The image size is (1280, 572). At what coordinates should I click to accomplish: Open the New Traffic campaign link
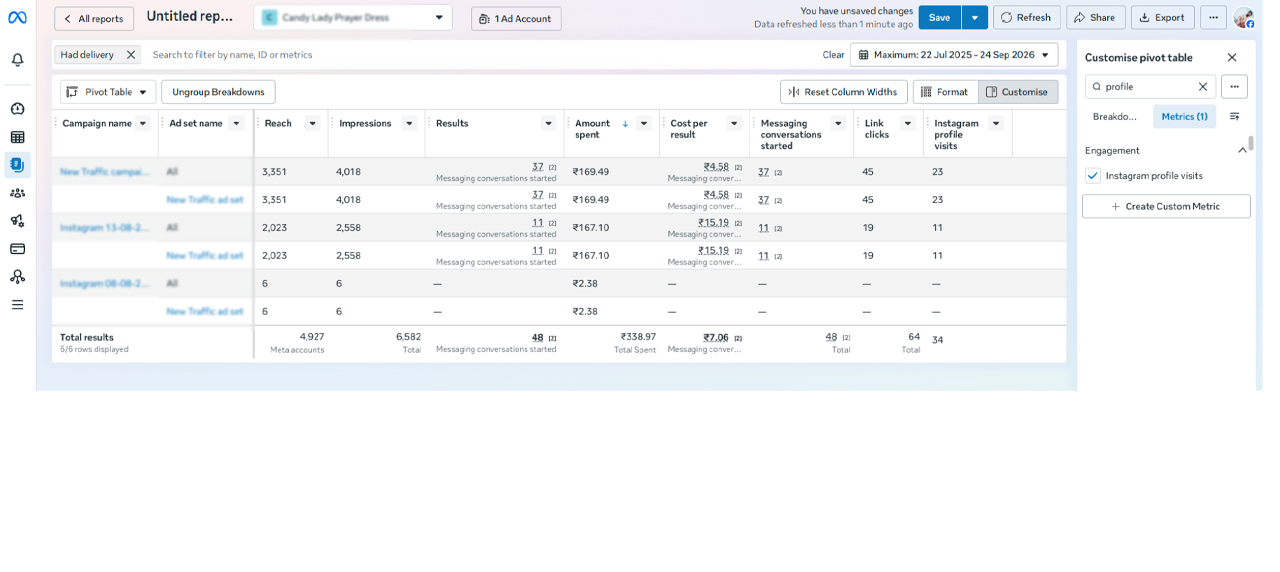(x=104, y=172)
